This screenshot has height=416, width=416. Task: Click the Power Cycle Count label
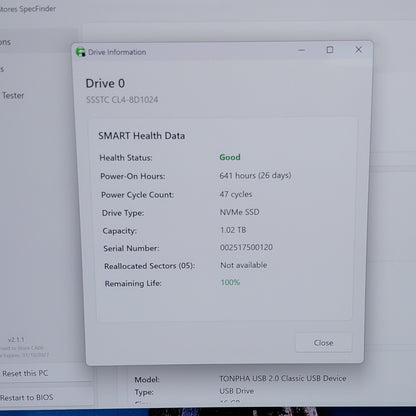click(137, 195)
